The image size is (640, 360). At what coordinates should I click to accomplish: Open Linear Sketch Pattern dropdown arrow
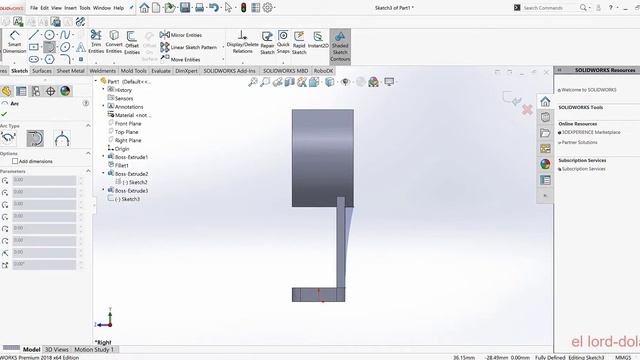[223, 47]
